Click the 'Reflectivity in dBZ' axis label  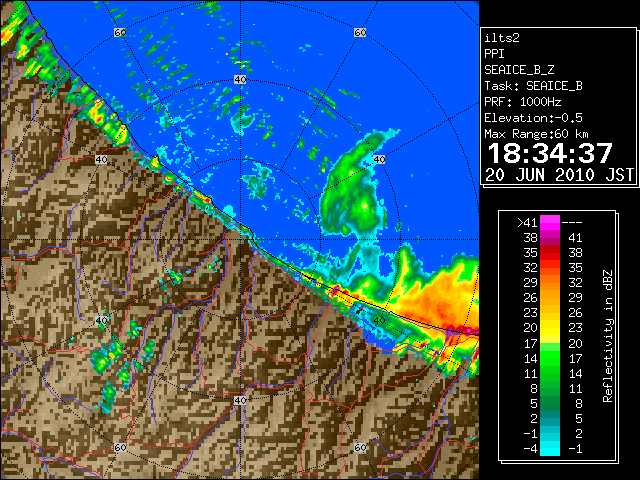coord(607,336)
